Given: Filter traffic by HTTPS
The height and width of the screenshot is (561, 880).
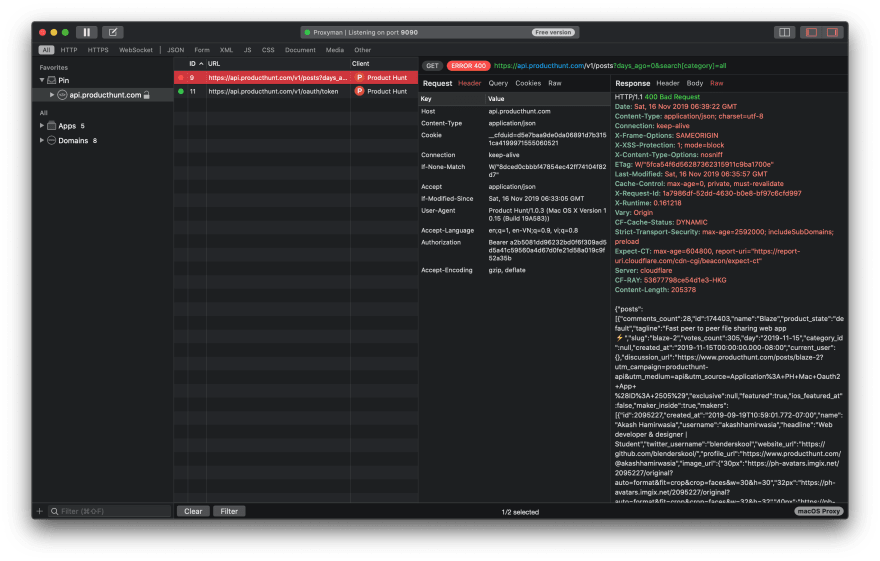Looking at the screenshot, I should pyautogui.click(x=98, y=50).
